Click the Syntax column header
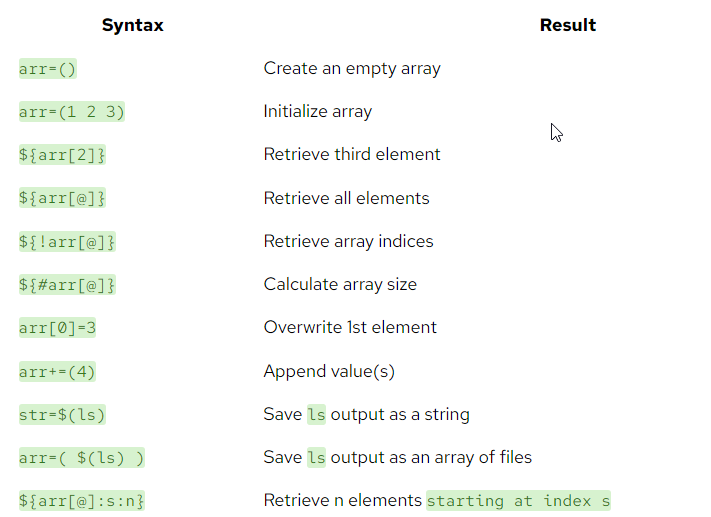711x517 pixels. [132, 25]
